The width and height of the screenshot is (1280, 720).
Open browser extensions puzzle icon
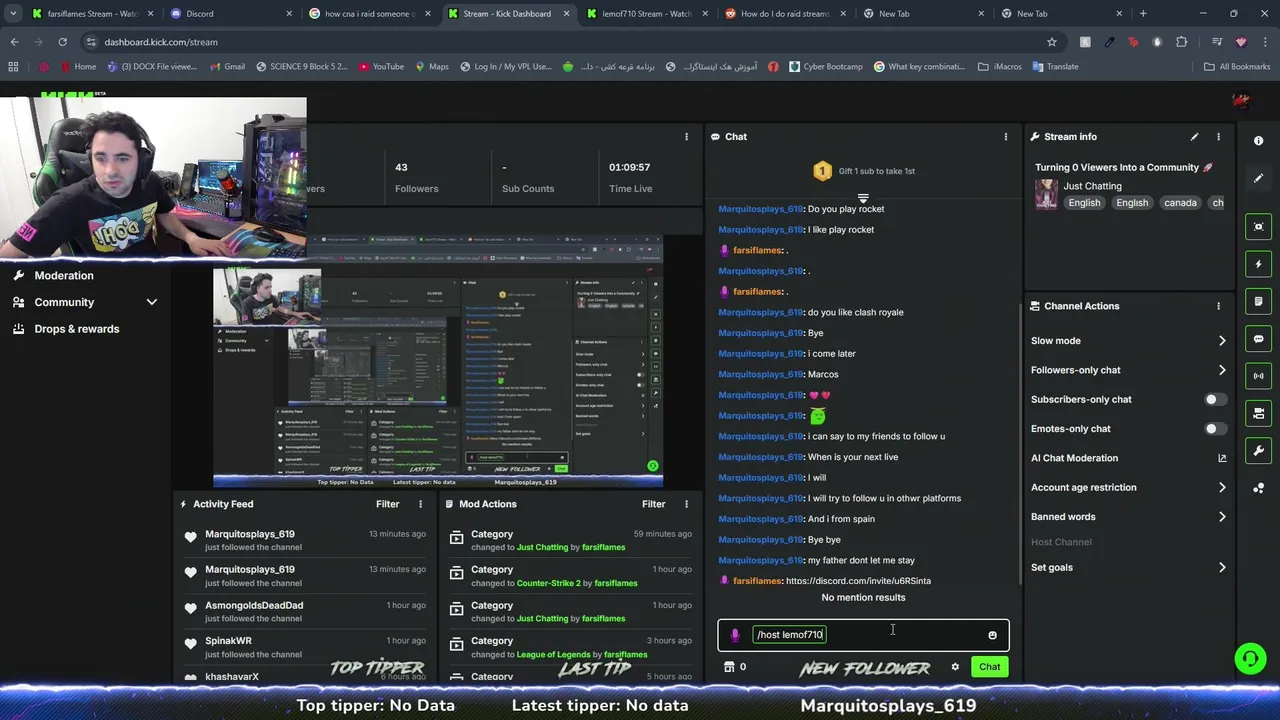point(1182,42)
